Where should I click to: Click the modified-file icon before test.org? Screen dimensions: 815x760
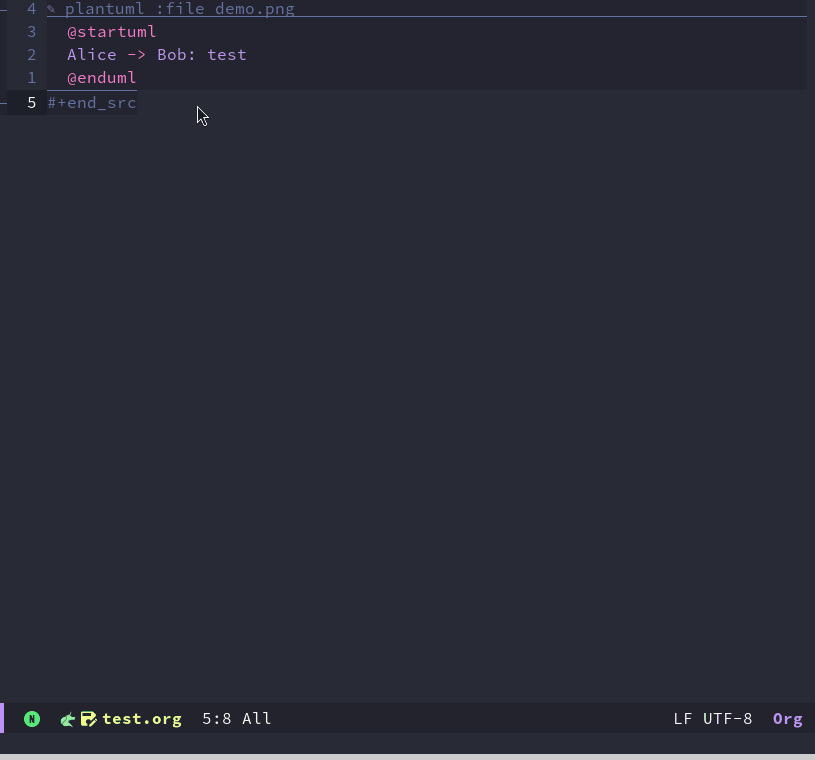(88, 719)
